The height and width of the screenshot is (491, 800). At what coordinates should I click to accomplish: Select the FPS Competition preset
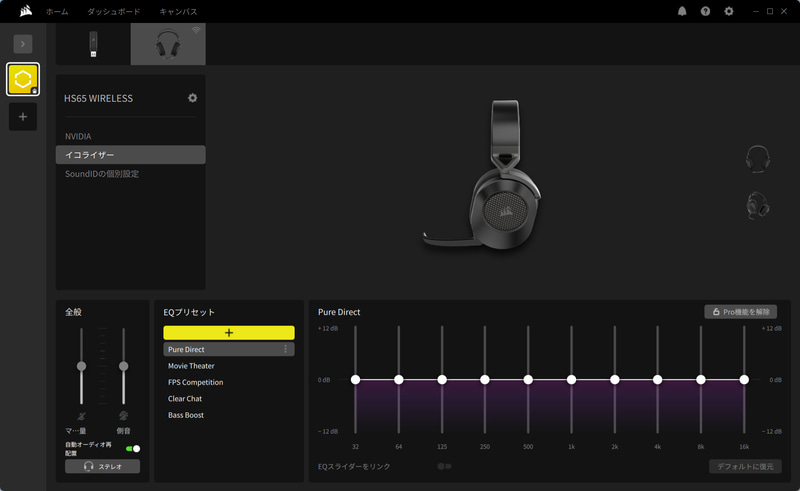[x=229, y=382]
